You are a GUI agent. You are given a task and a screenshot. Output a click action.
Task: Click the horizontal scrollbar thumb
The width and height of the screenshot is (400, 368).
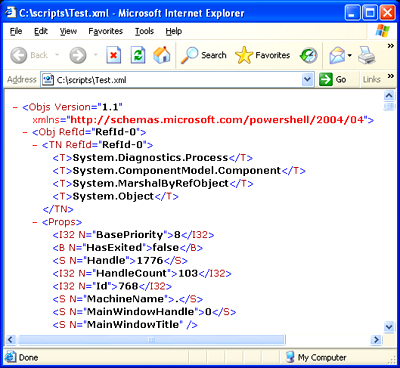[x=151, y=340]
